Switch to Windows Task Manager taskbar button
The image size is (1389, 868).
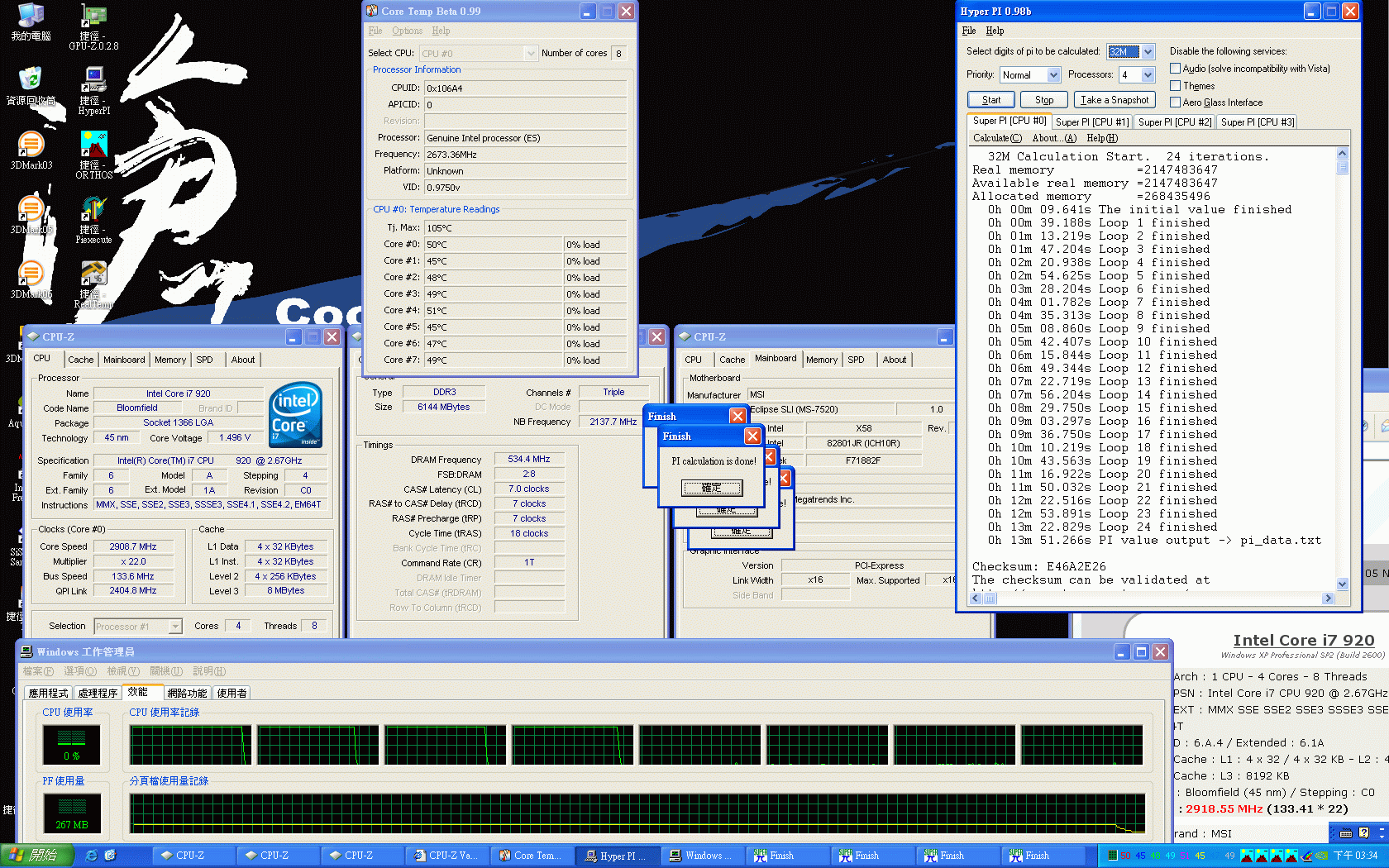tap(701, 856)
